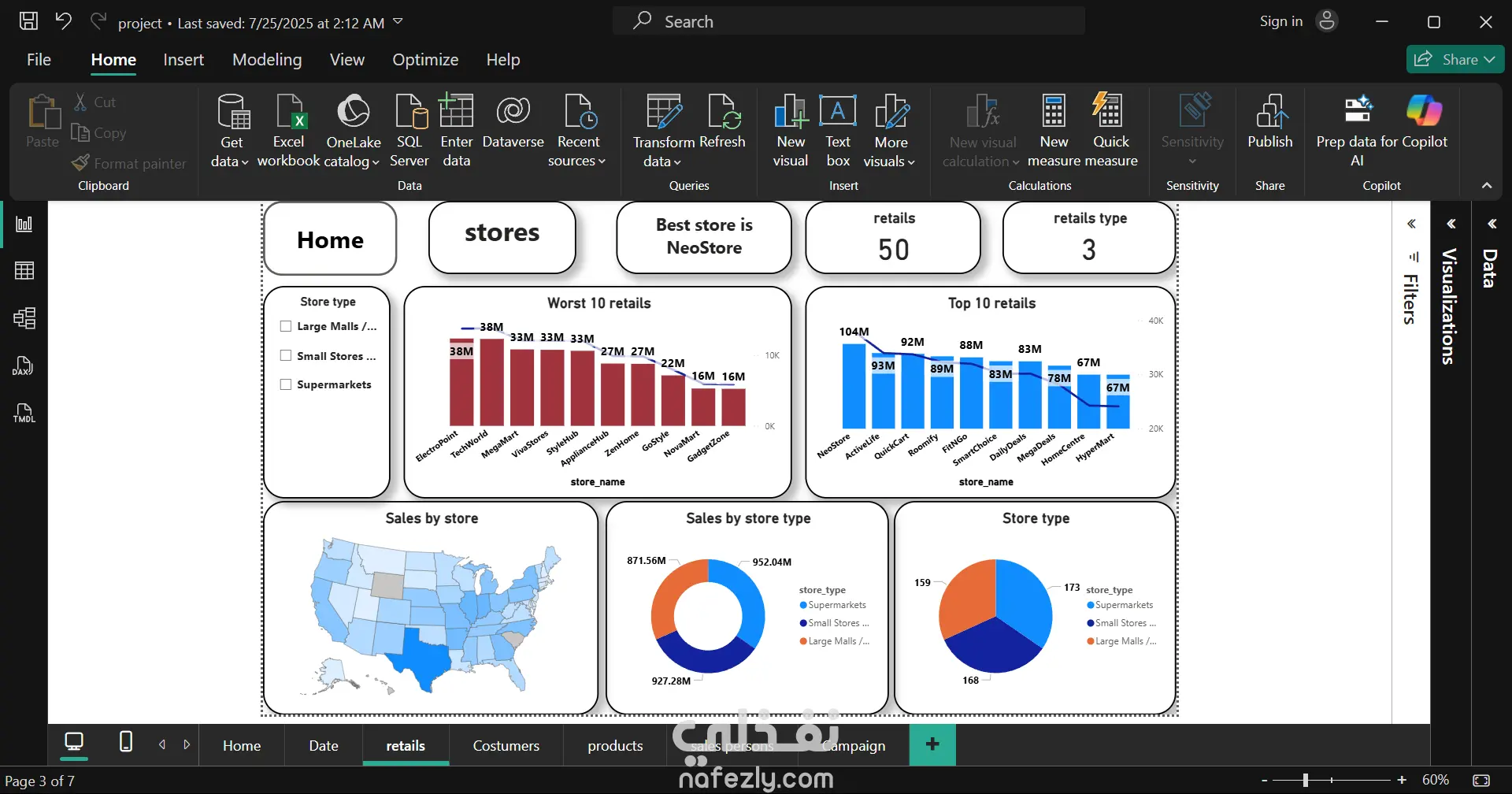Switch to the Date page tab
Image resolution: width=1512 pixels, height=794 pixels.
click(324, 745)
